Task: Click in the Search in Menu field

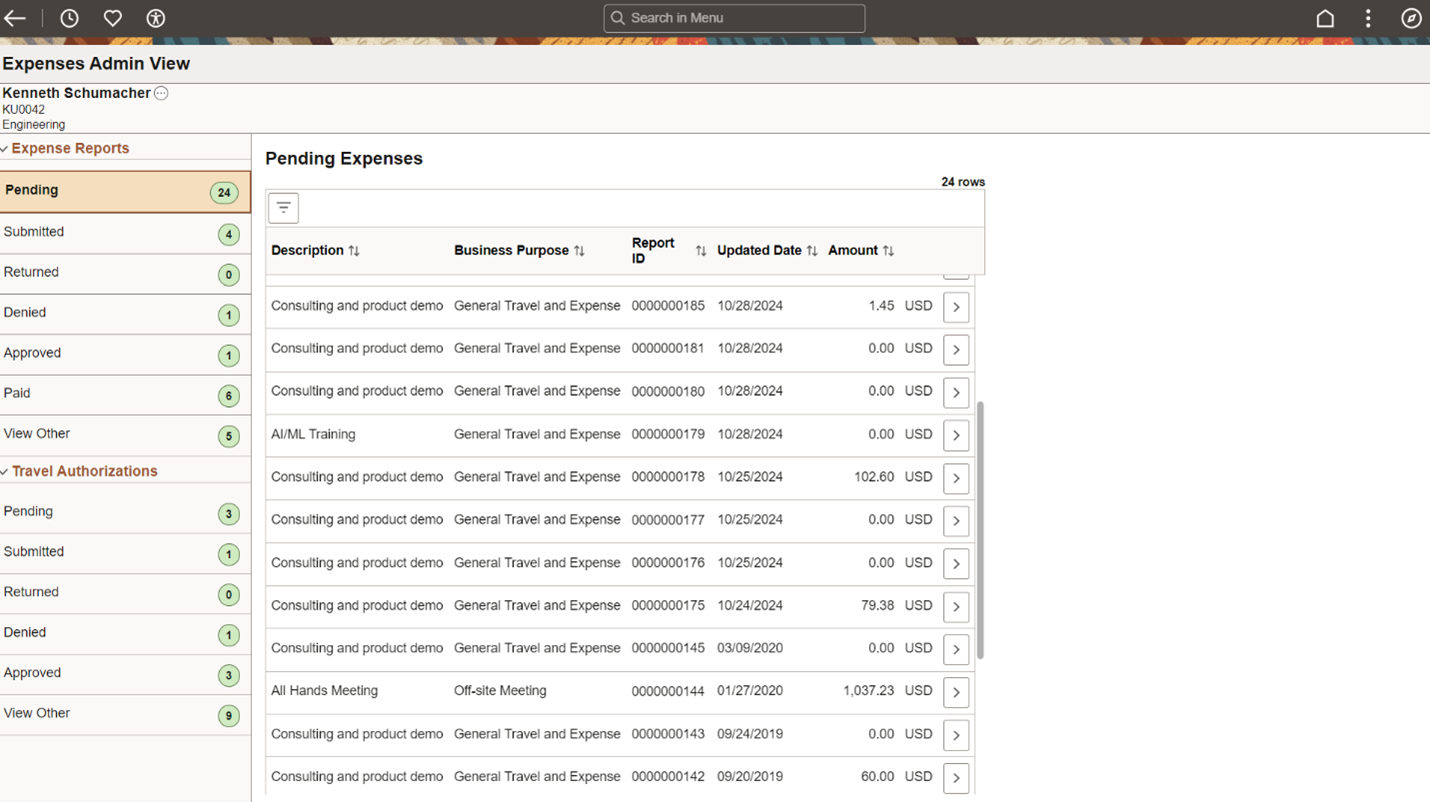Action: point(735,18)
